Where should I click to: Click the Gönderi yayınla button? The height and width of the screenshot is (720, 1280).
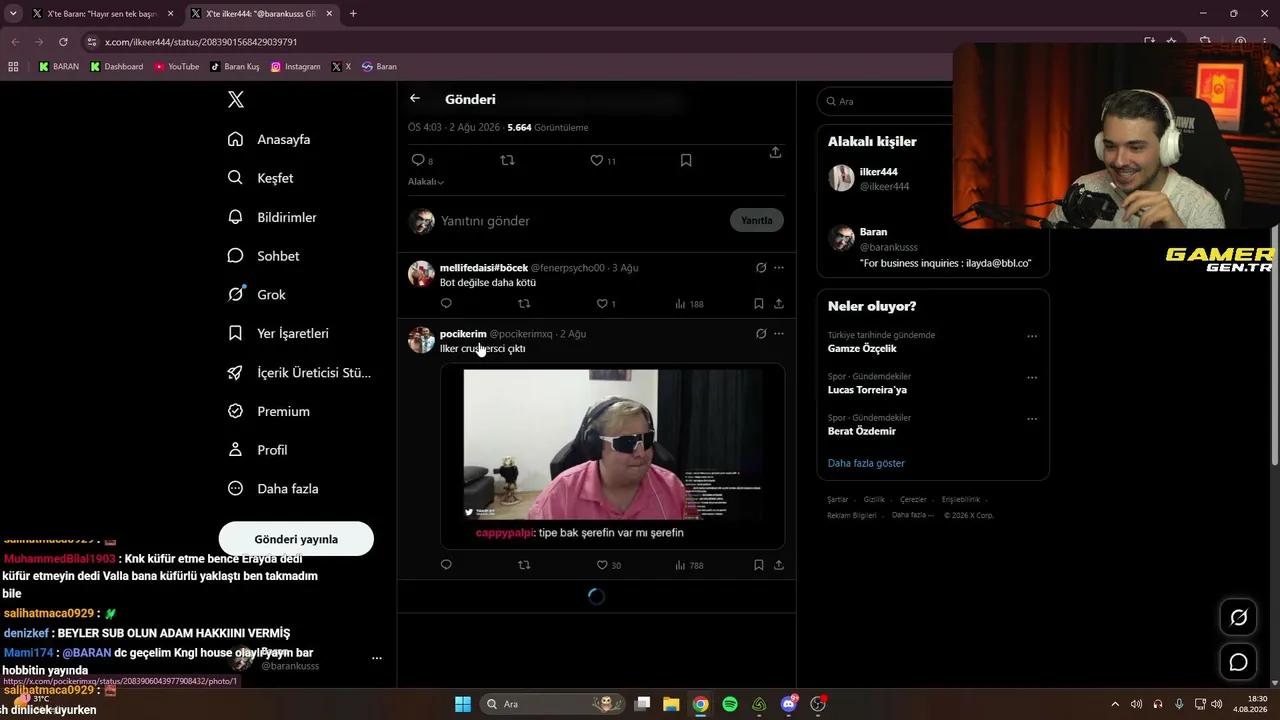coord(296,539)
